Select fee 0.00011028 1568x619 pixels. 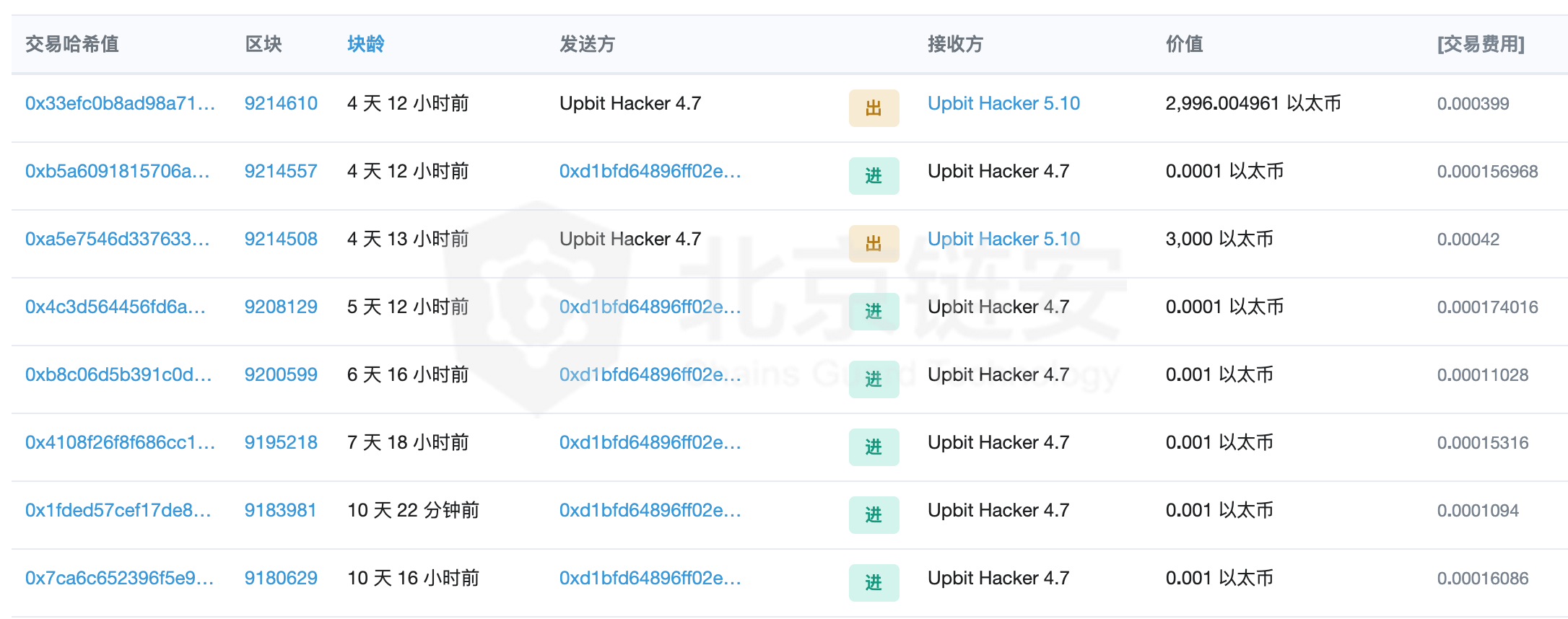pos(1483,374)
